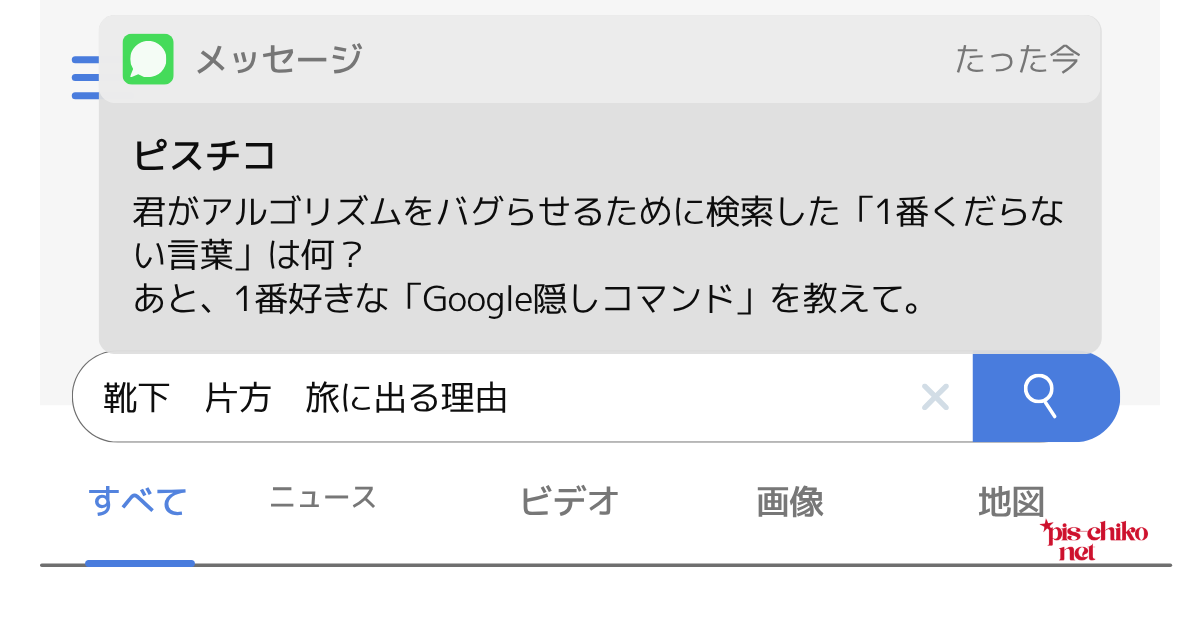Tap the message line reading い言葉」は何？

246,255
